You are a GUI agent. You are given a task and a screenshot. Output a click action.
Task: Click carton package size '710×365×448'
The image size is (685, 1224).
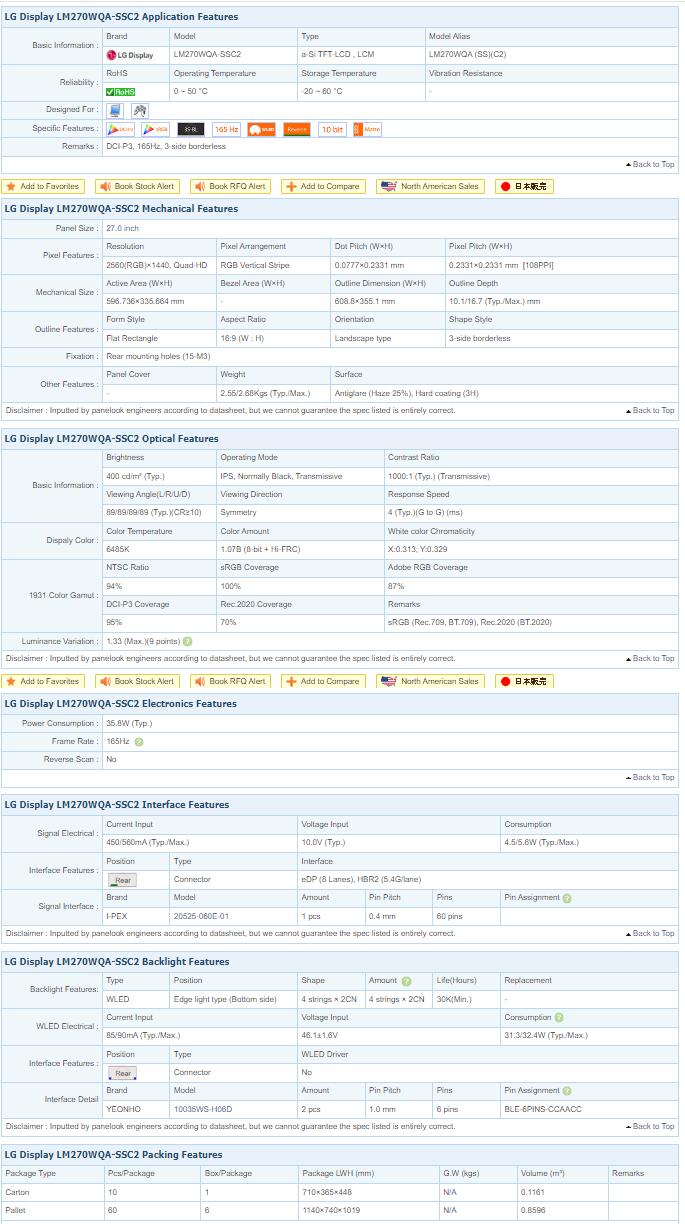click(x=326, y=1192)
